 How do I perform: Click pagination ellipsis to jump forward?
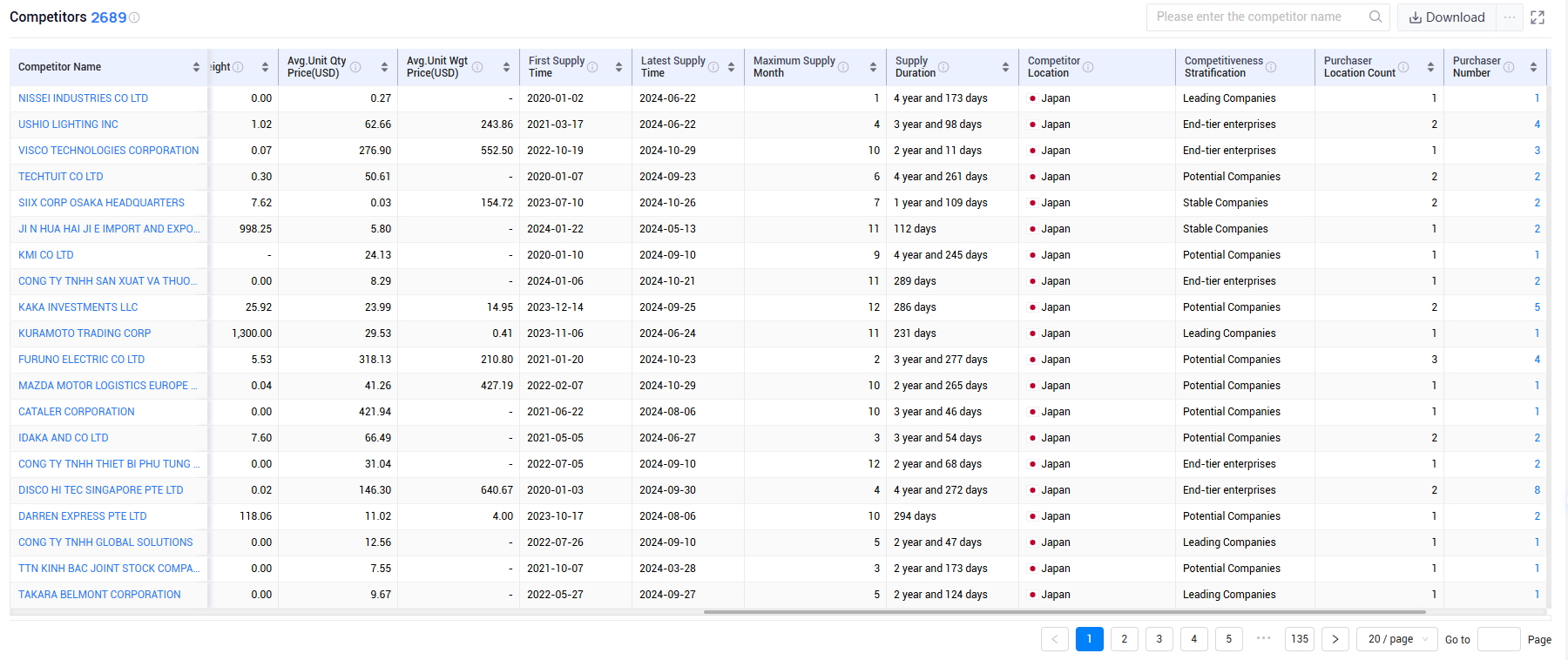pyautogui.click(x=1264, y=638)
